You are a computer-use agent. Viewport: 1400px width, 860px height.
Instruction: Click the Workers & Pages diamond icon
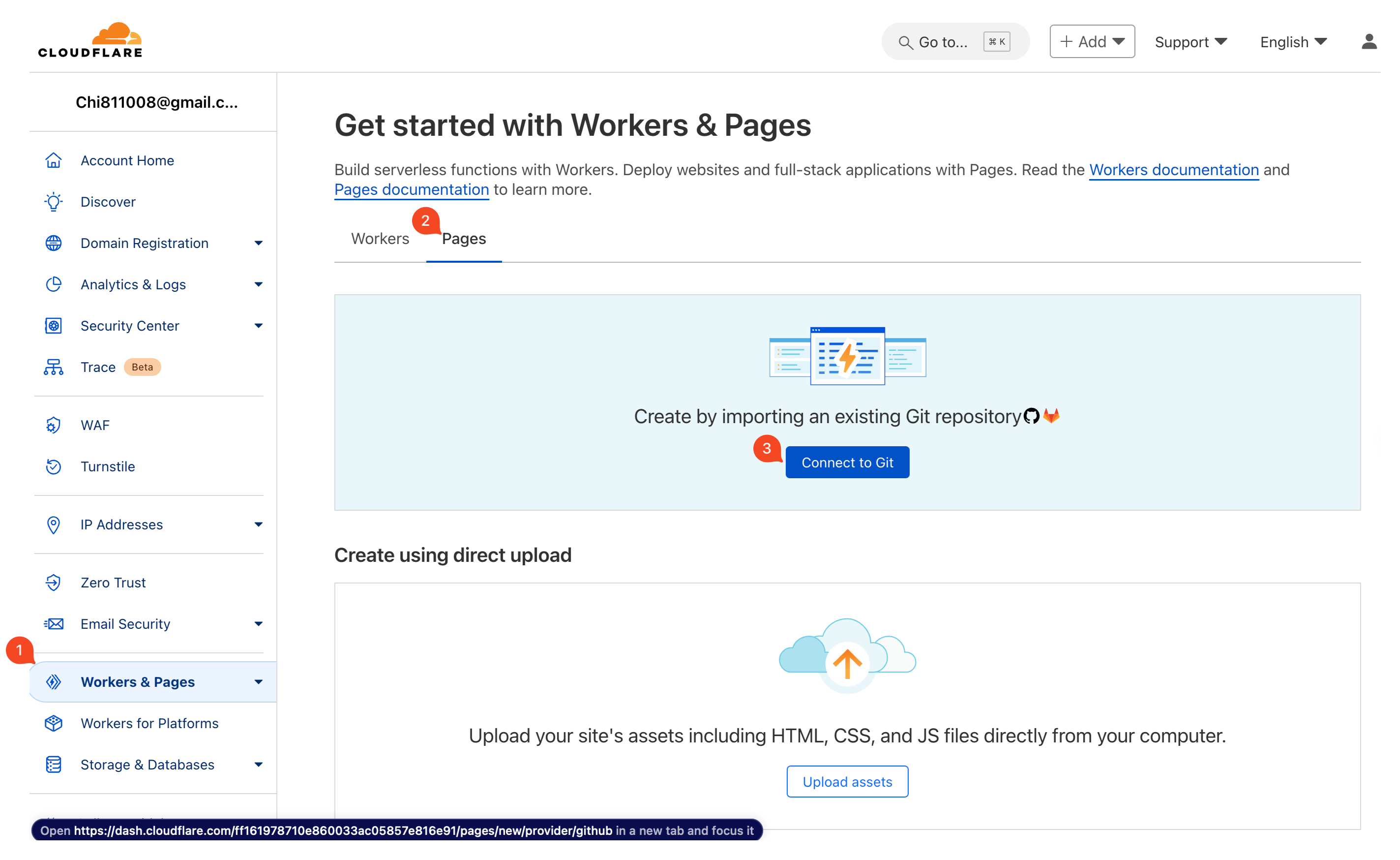click(54, 682)
